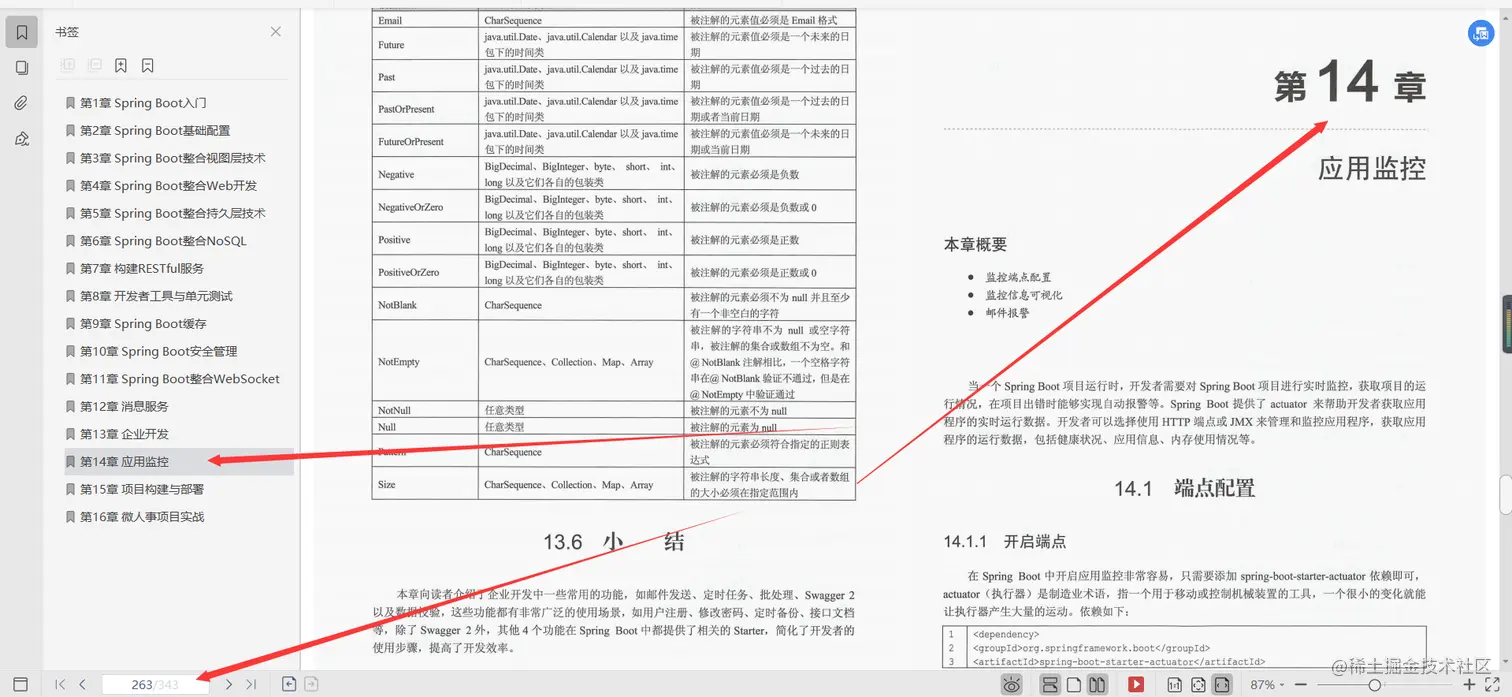This screenshot has width=1512, height=697.
Task: Enable two-page book view
Action: (x=1097, y=685)
